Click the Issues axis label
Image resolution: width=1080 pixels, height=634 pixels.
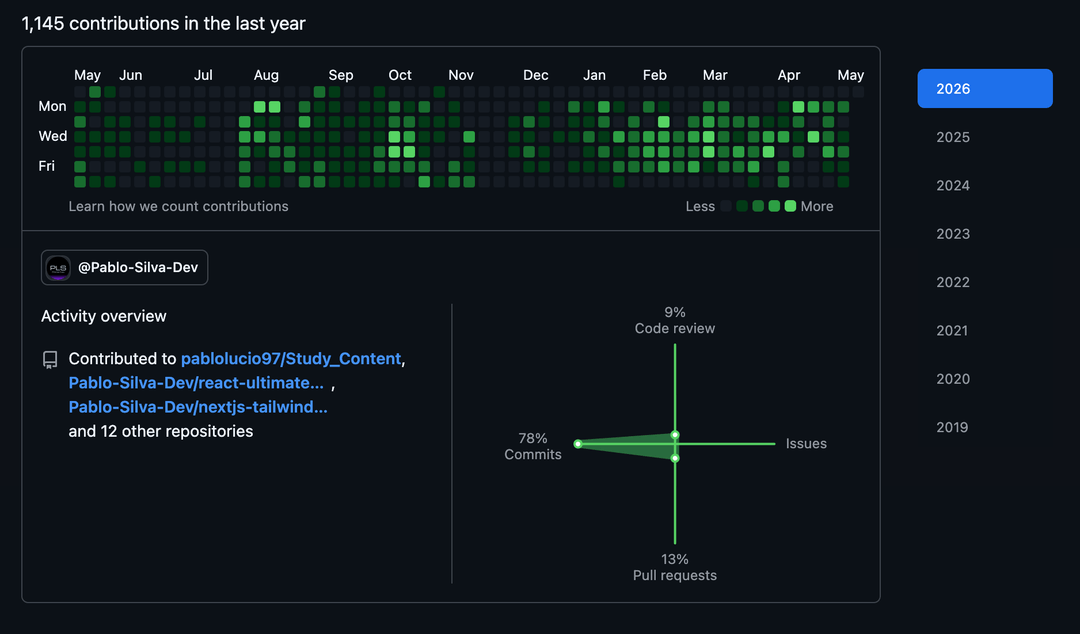(x=806, y=444)
